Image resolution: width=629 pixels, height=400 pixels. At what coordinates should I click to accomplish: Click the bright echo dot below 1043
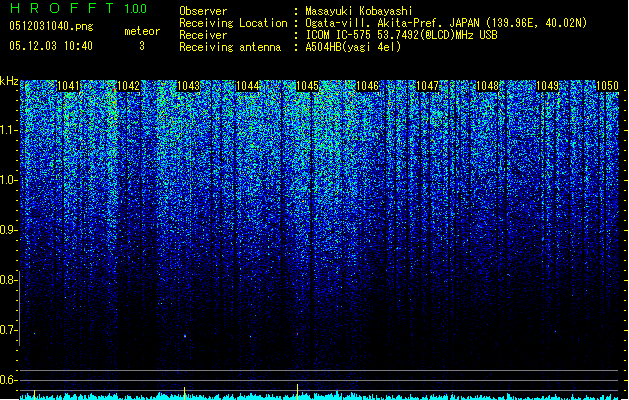(185, 336)
